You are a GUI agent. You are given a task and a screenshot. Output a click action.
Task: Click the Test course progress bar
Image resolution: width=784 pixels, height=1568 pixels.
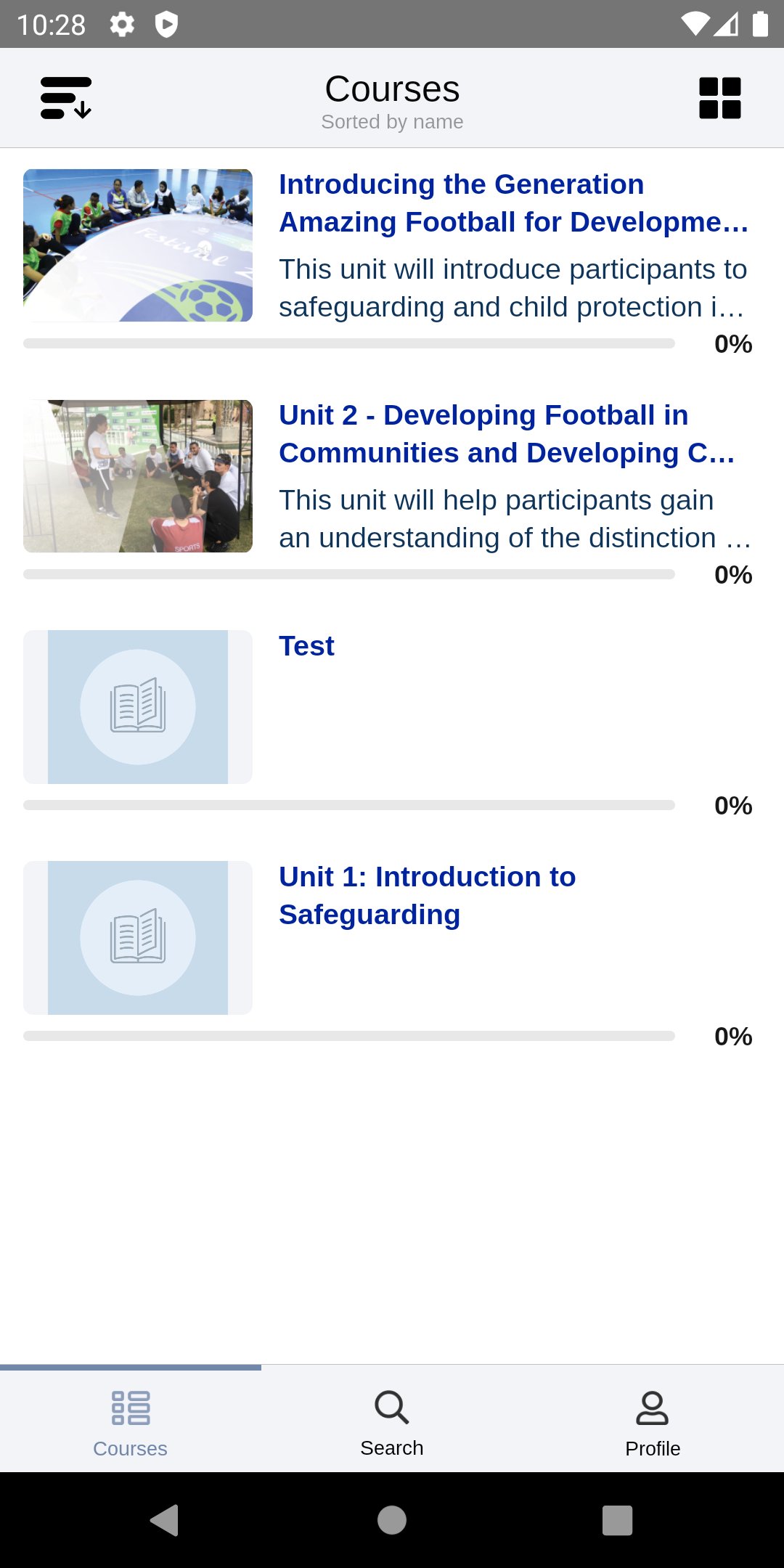click(x=348, y=805)
